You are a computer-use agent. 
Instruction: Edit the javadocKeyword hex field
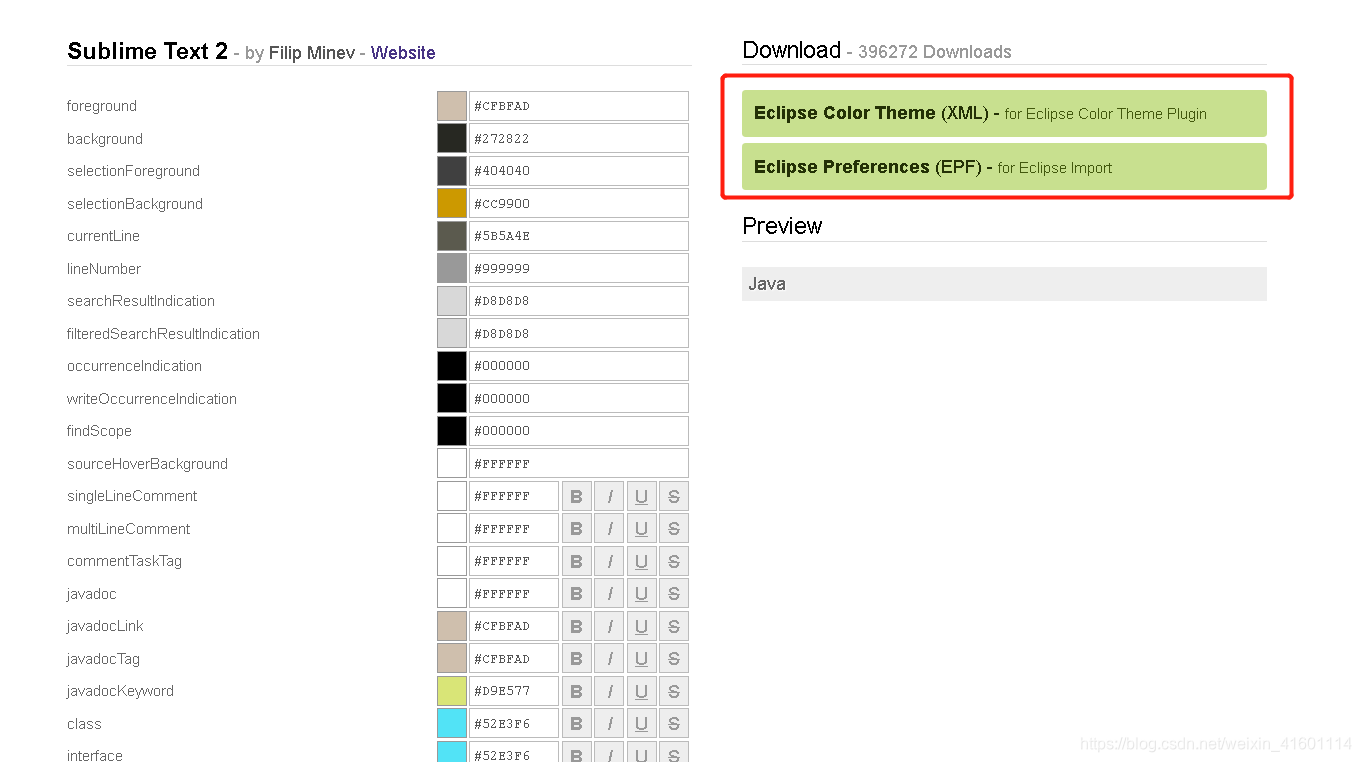[514, 691]
